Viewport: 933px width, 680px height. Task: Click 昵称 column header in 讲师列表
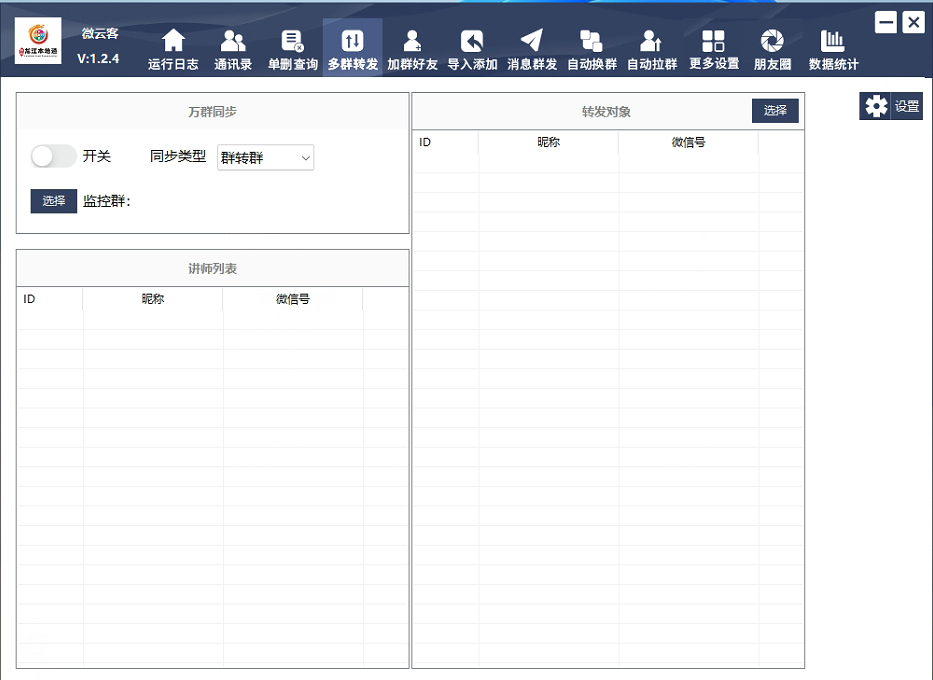pos(152,299)
